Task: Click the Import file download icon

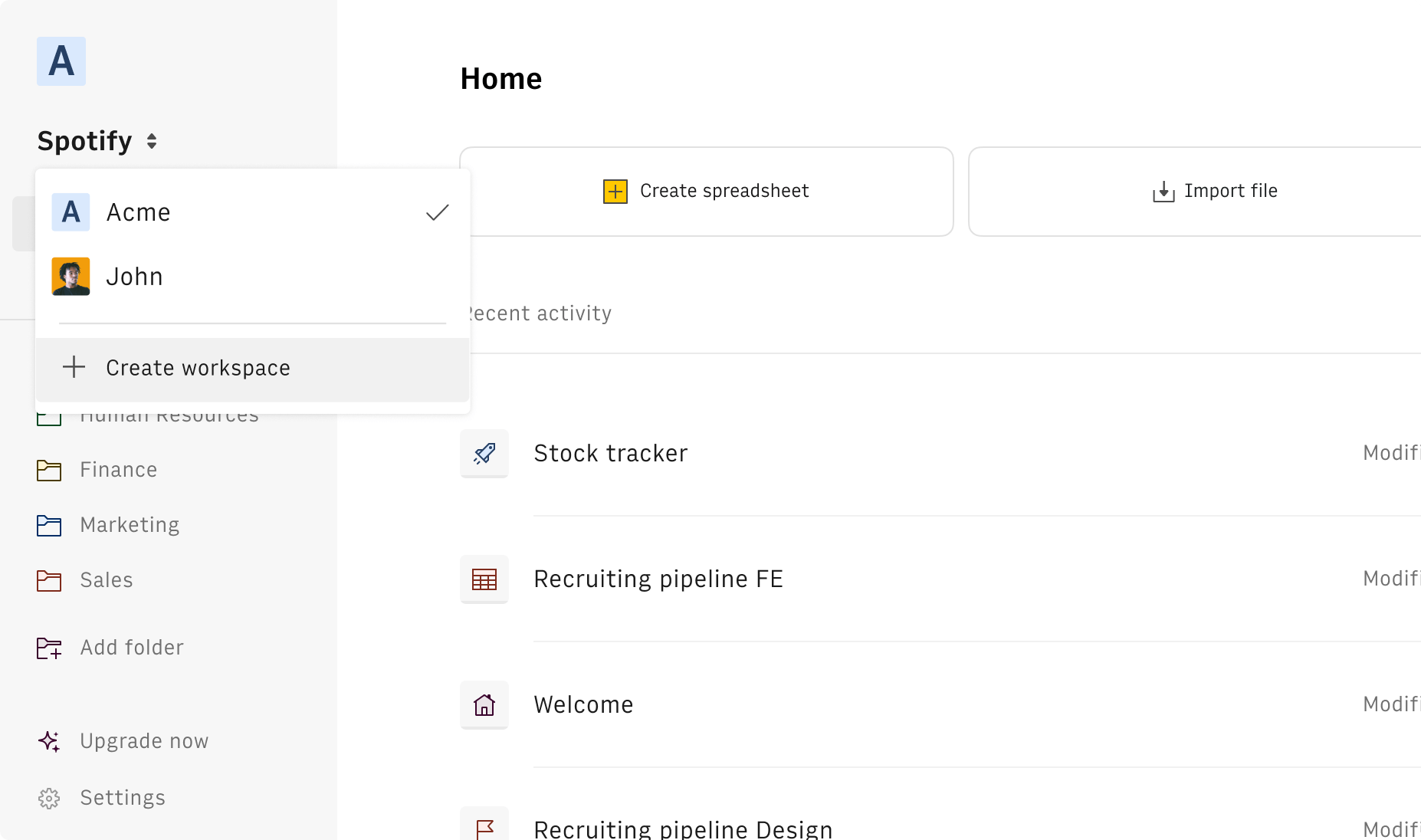Action: click(x=1162, y=192)
